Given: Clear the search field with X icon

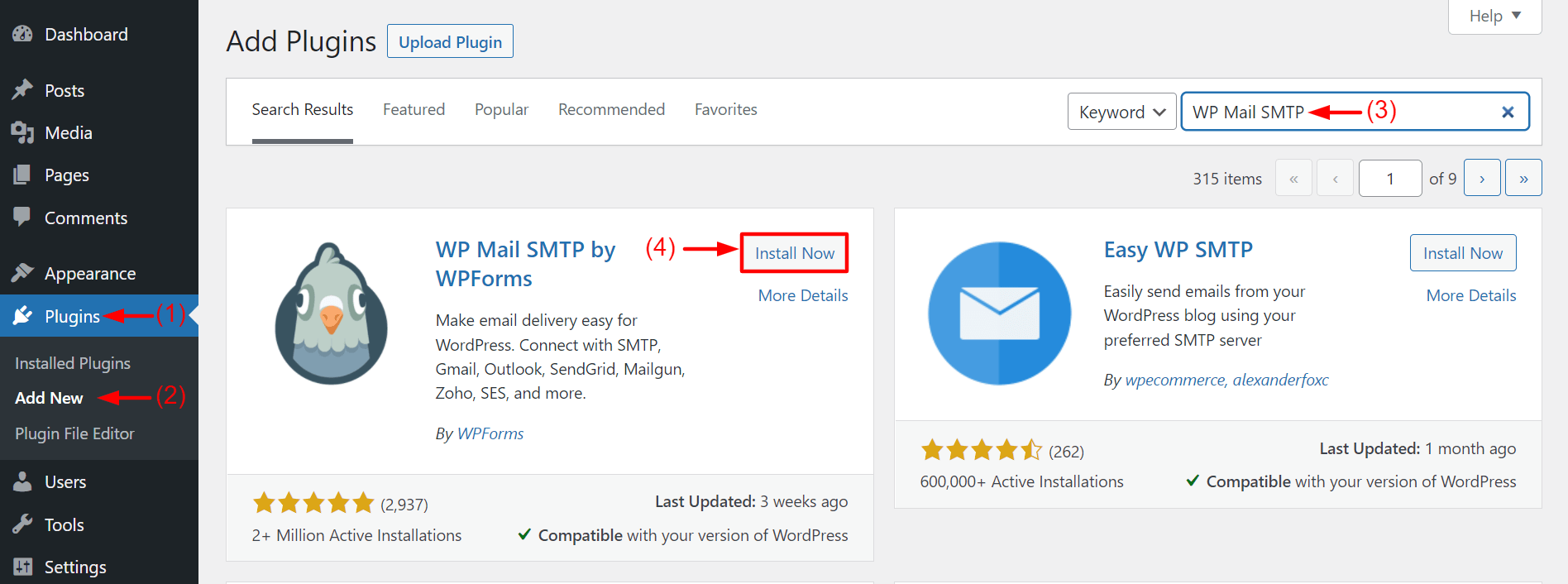Looking at the screenshot, I should (x=1508, y=112).
